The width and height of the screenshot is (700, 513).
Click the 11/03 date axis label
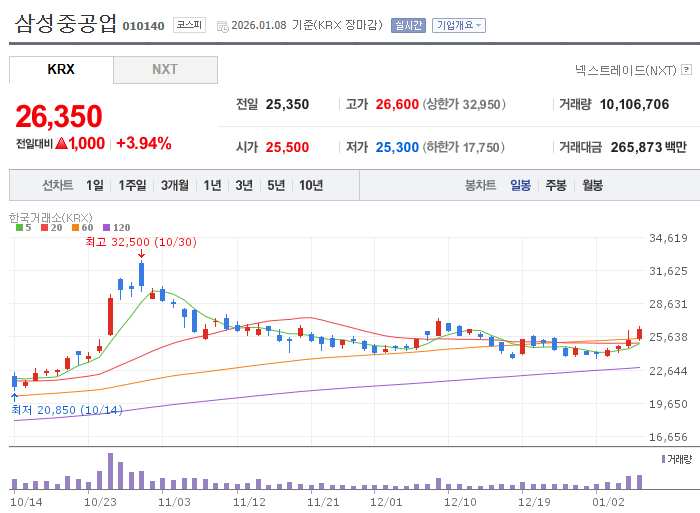[x=174, y=502]
